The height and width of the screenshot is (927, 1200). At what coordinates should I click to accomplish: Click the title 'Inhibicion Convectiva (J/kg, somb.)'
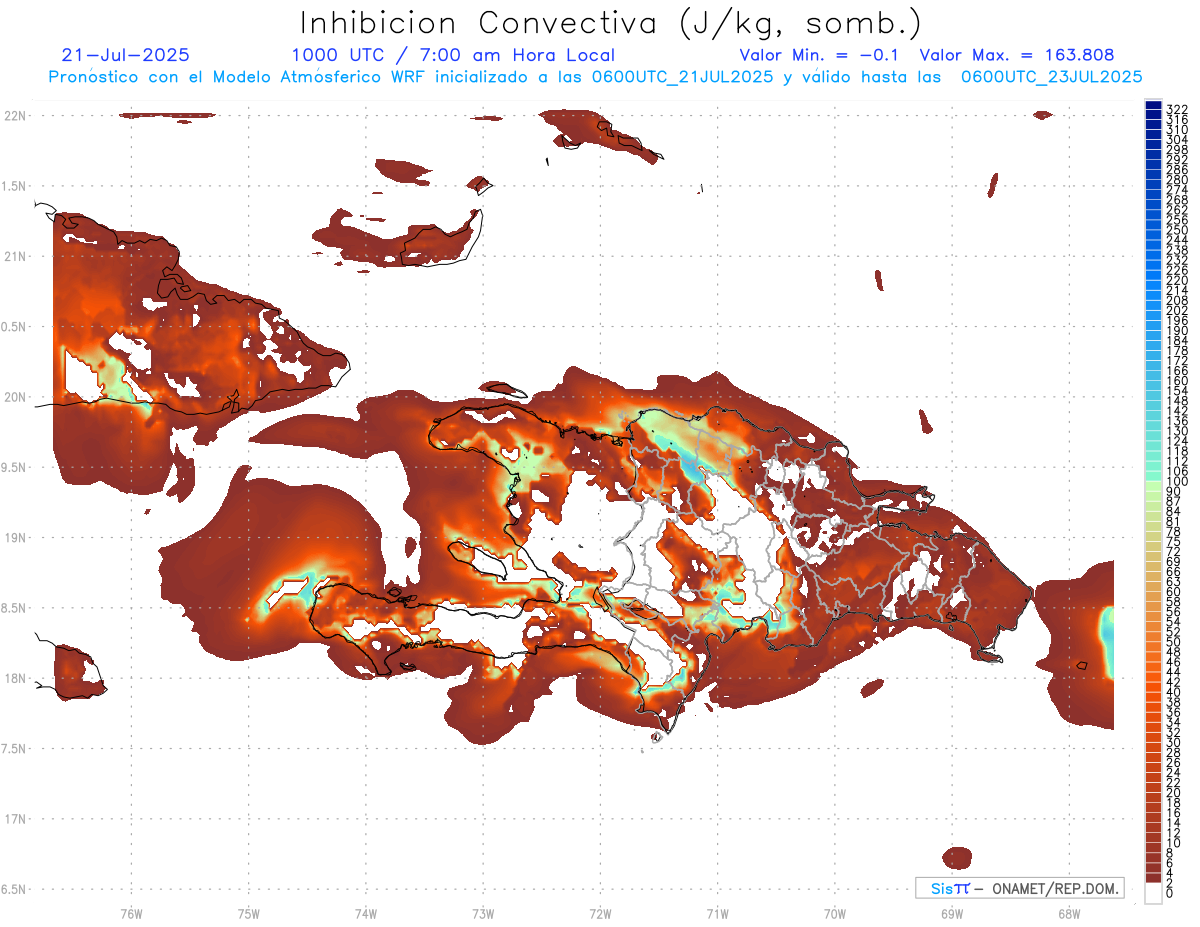coord(611,23)
